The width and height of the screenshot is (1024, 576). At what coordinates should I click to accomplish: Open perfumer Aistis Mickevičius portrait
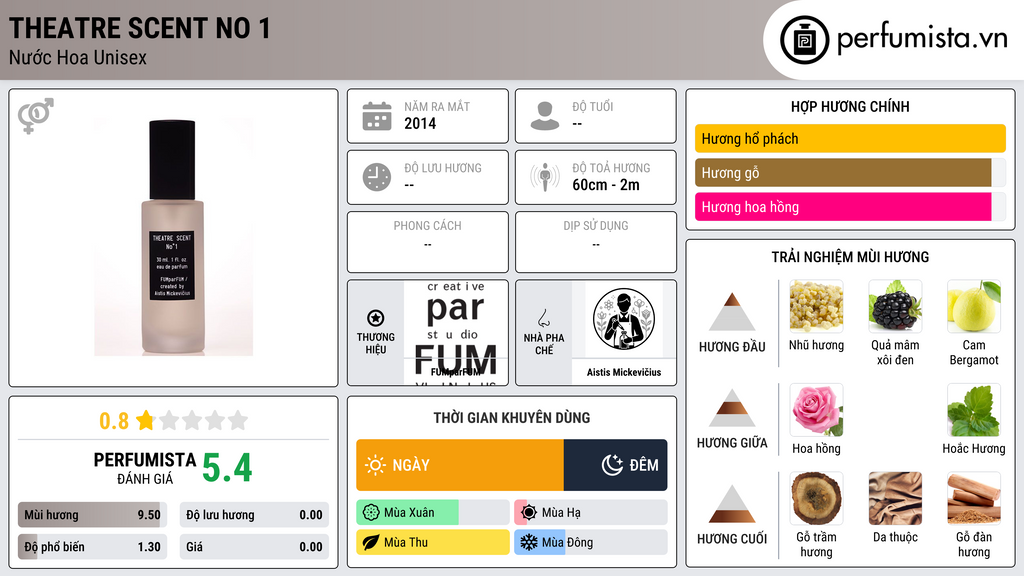click(624, 319)
